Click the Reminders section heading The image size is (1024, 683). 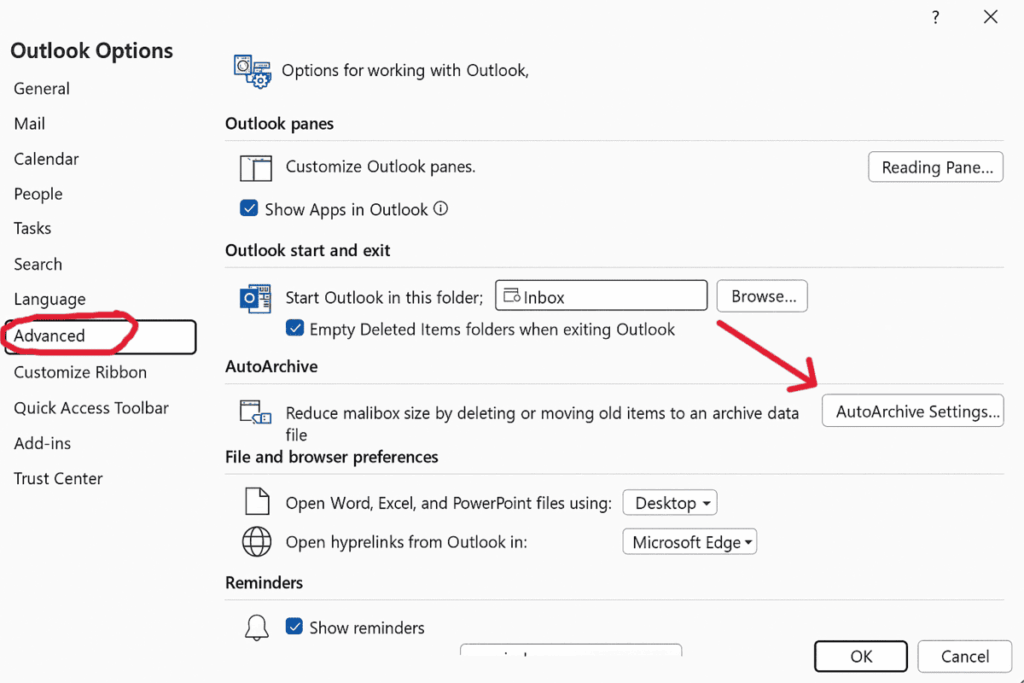(x=264, y=582)
